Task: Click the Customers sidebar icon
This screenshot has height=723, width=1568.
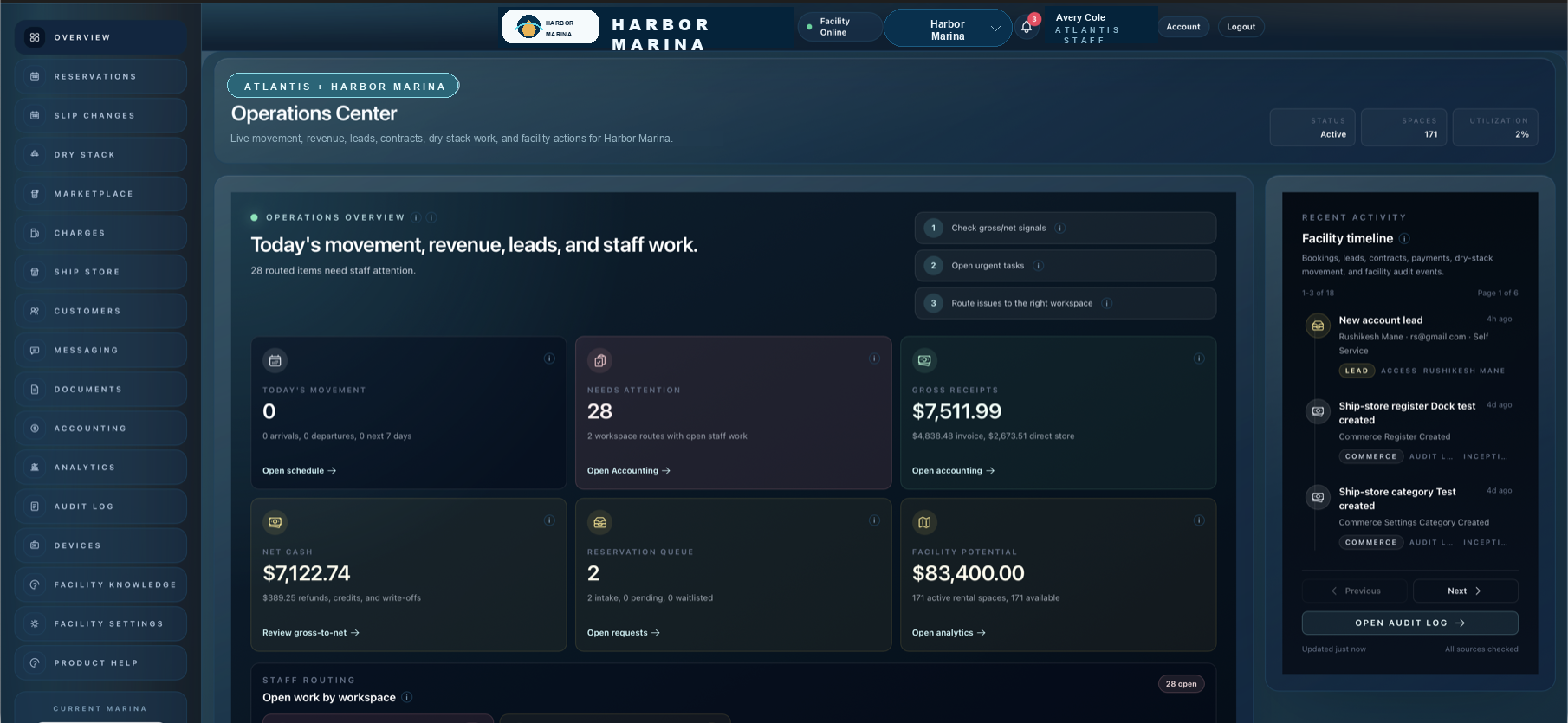Action: point(35,311)
